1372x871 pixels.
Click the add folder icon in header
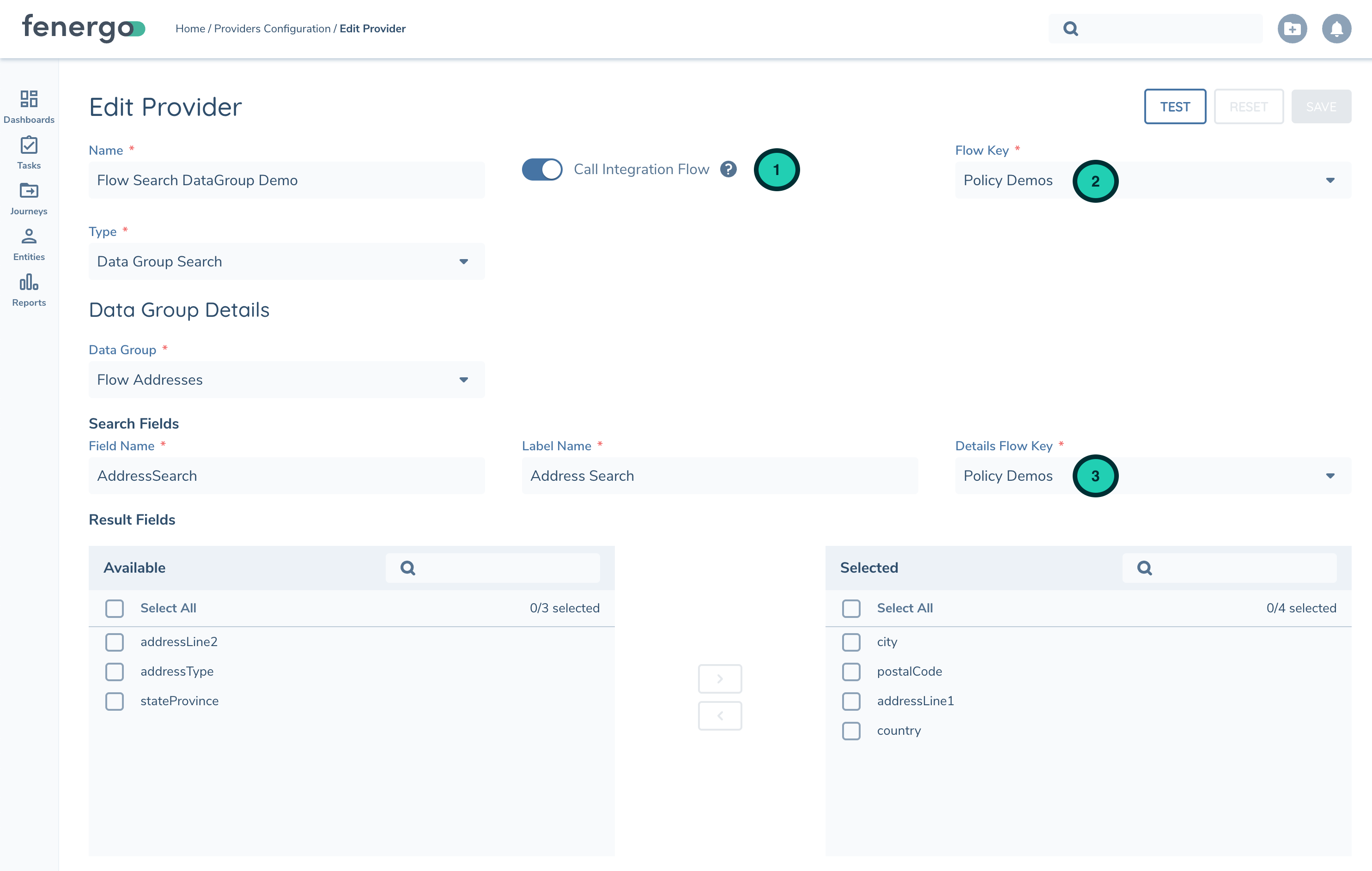coord(1291,29)
